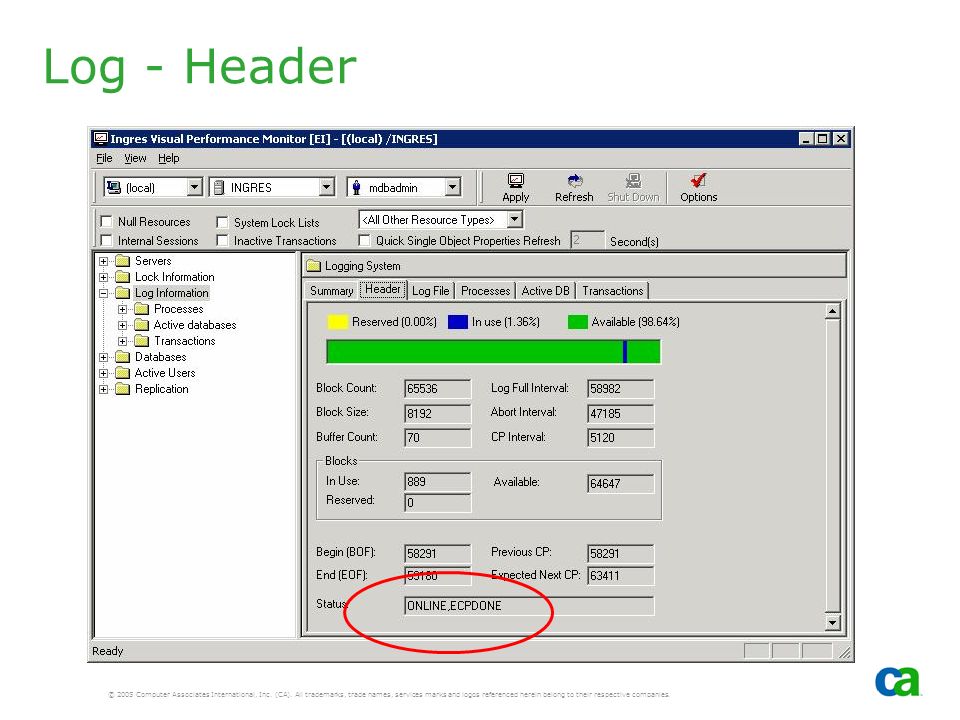Screen dimensions: 960x720
Task: Click the scroll down arrow in Header pane
Action: (x=832, y=623)
